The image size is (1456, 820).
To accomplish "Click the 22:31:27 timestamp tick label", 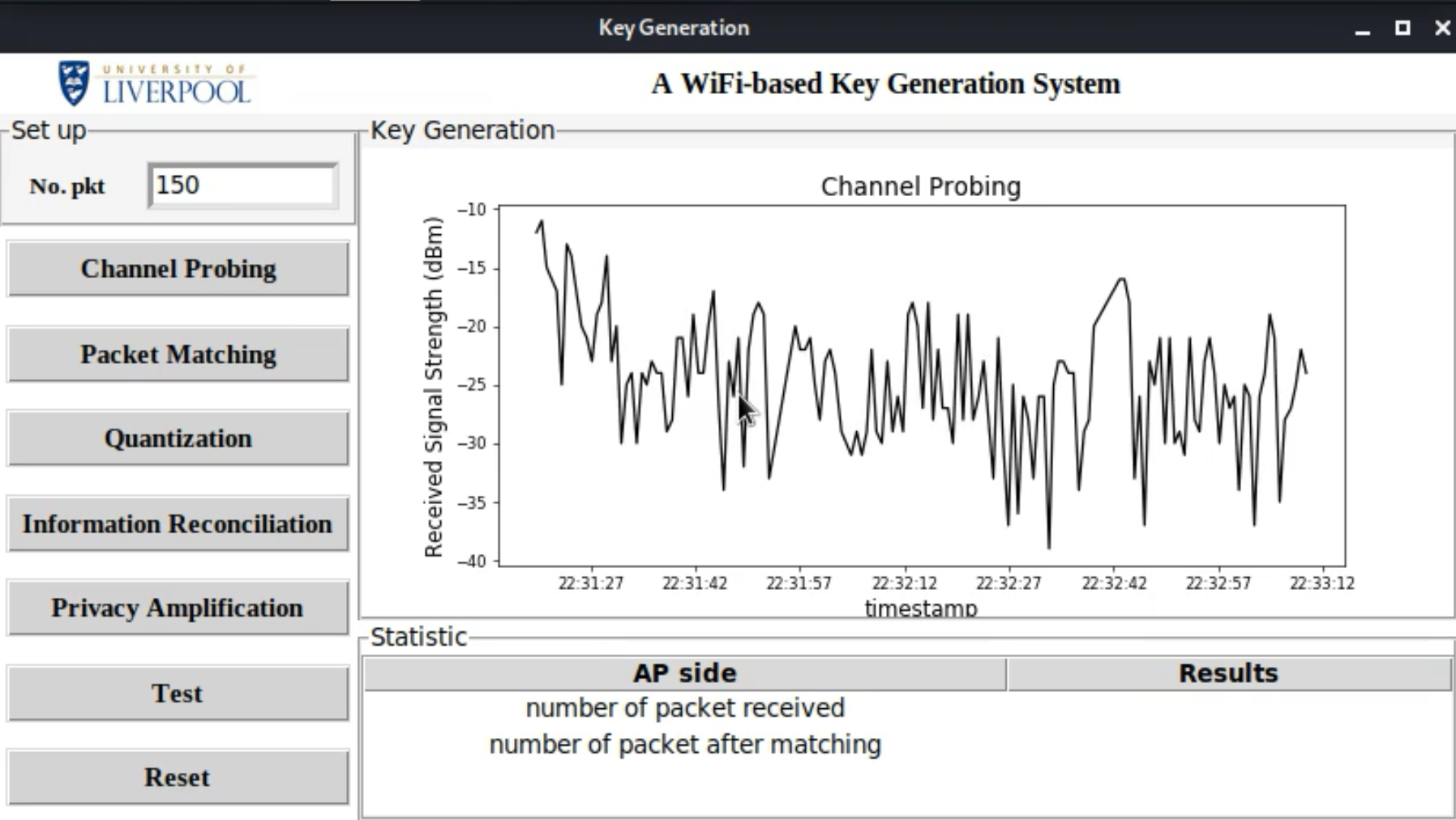I will tap(591, 583).
